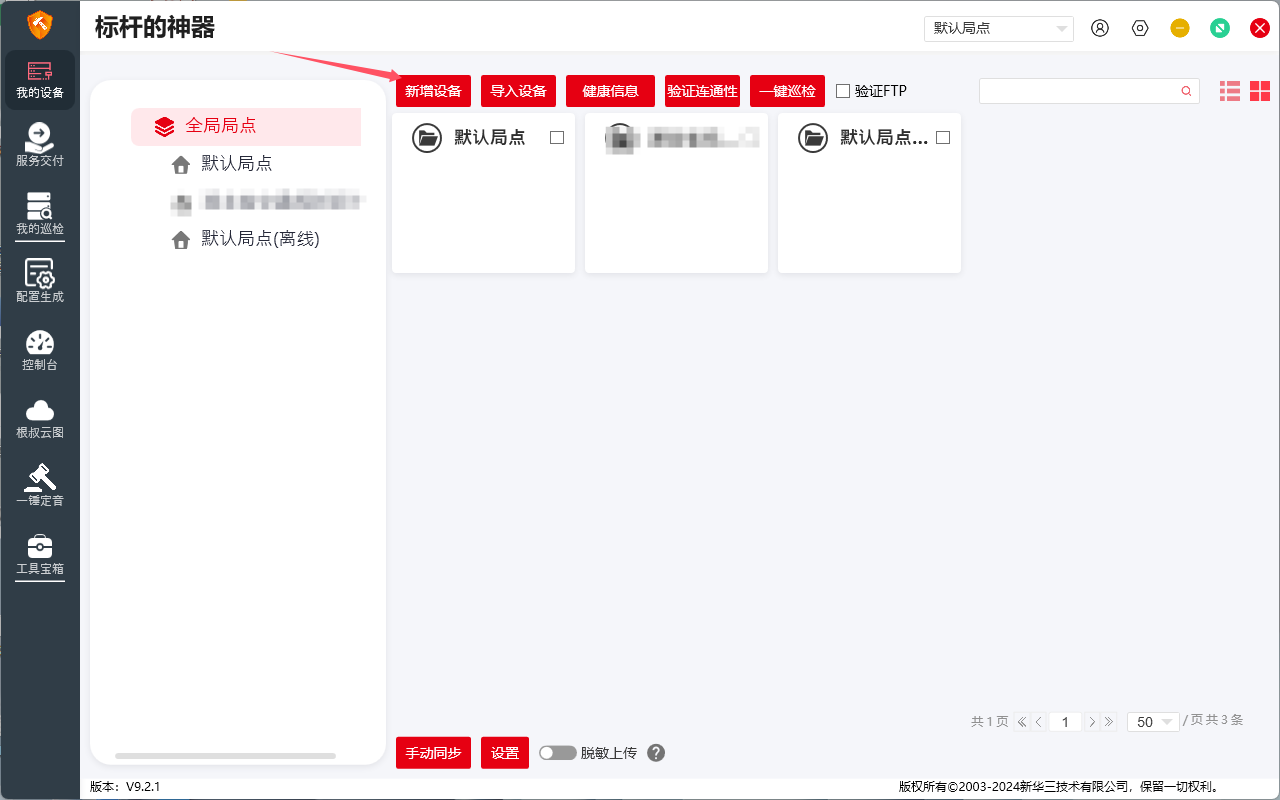The image size is (1280, 800).
Task: Click the 新增设备 button
Action: pos(433,91)
